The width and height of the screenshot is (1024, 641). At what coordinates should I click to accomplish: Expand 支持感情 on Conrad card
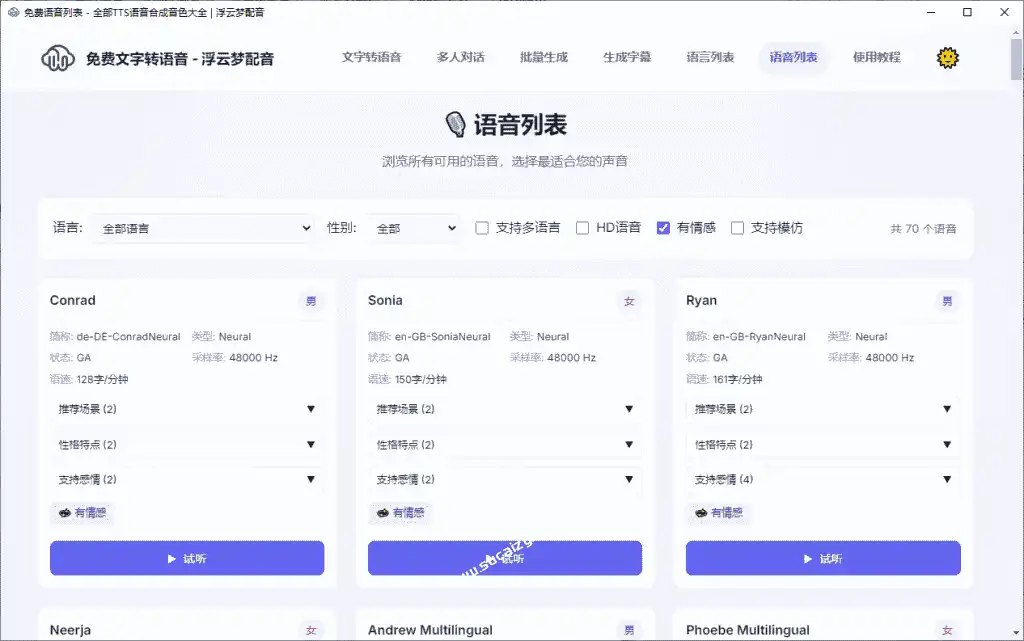(187, 479)
